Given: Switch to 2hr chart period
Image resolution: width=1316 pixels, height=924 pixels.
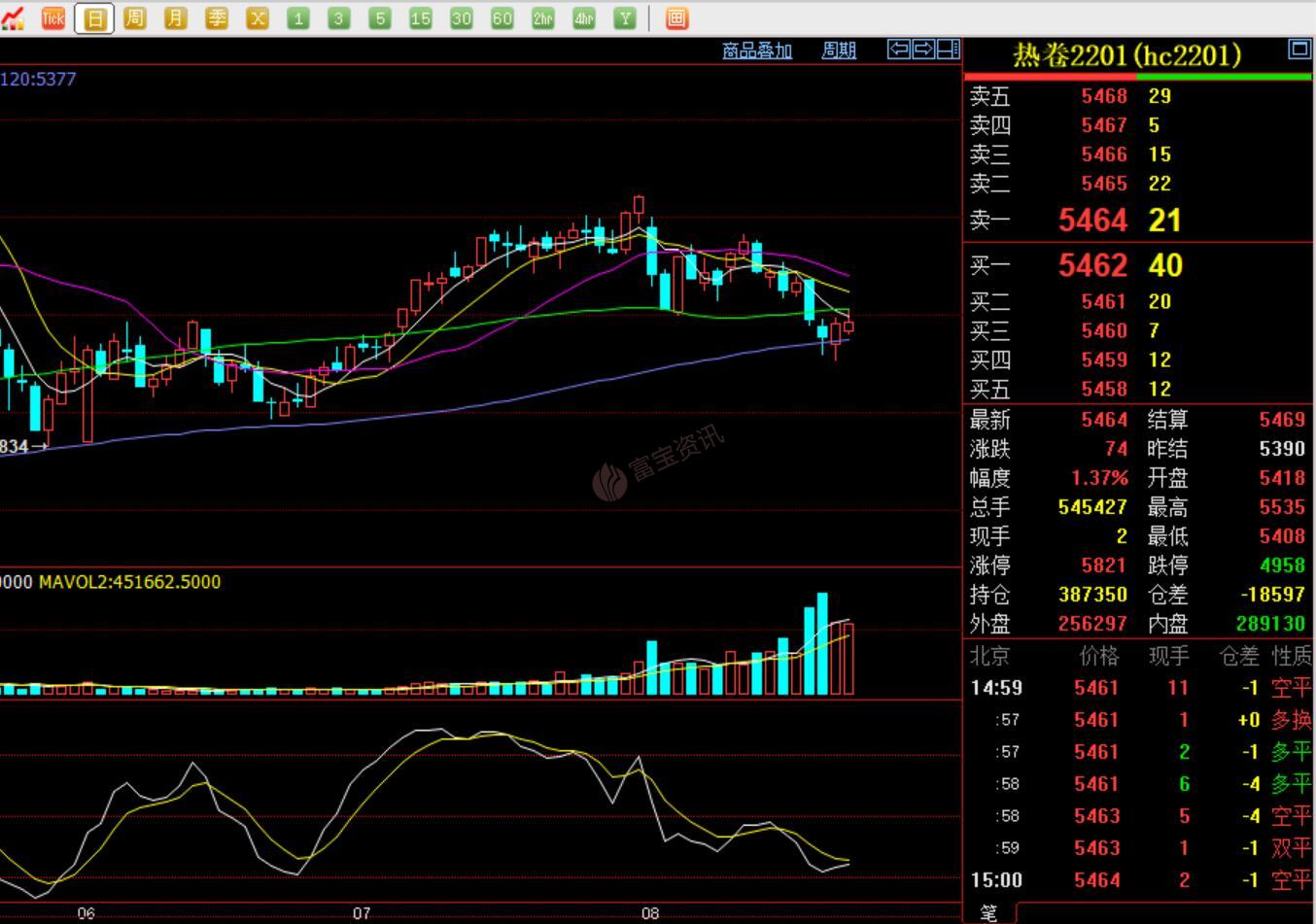Looking at the screenshot, I should coord(543,17).
